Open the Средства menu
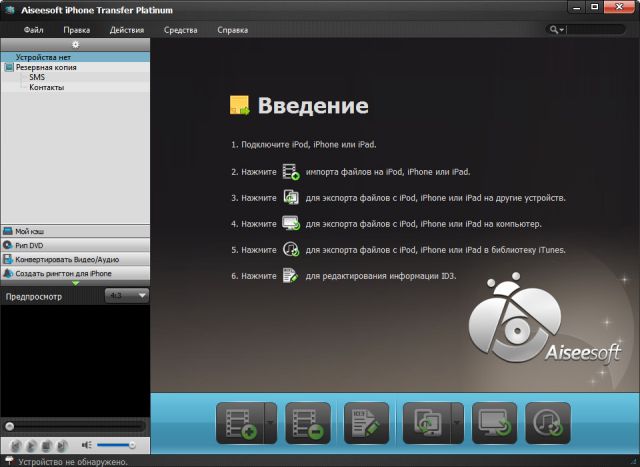Image resolution: width=640 pixels, height=467 pixels. click(x=180, y=30)
